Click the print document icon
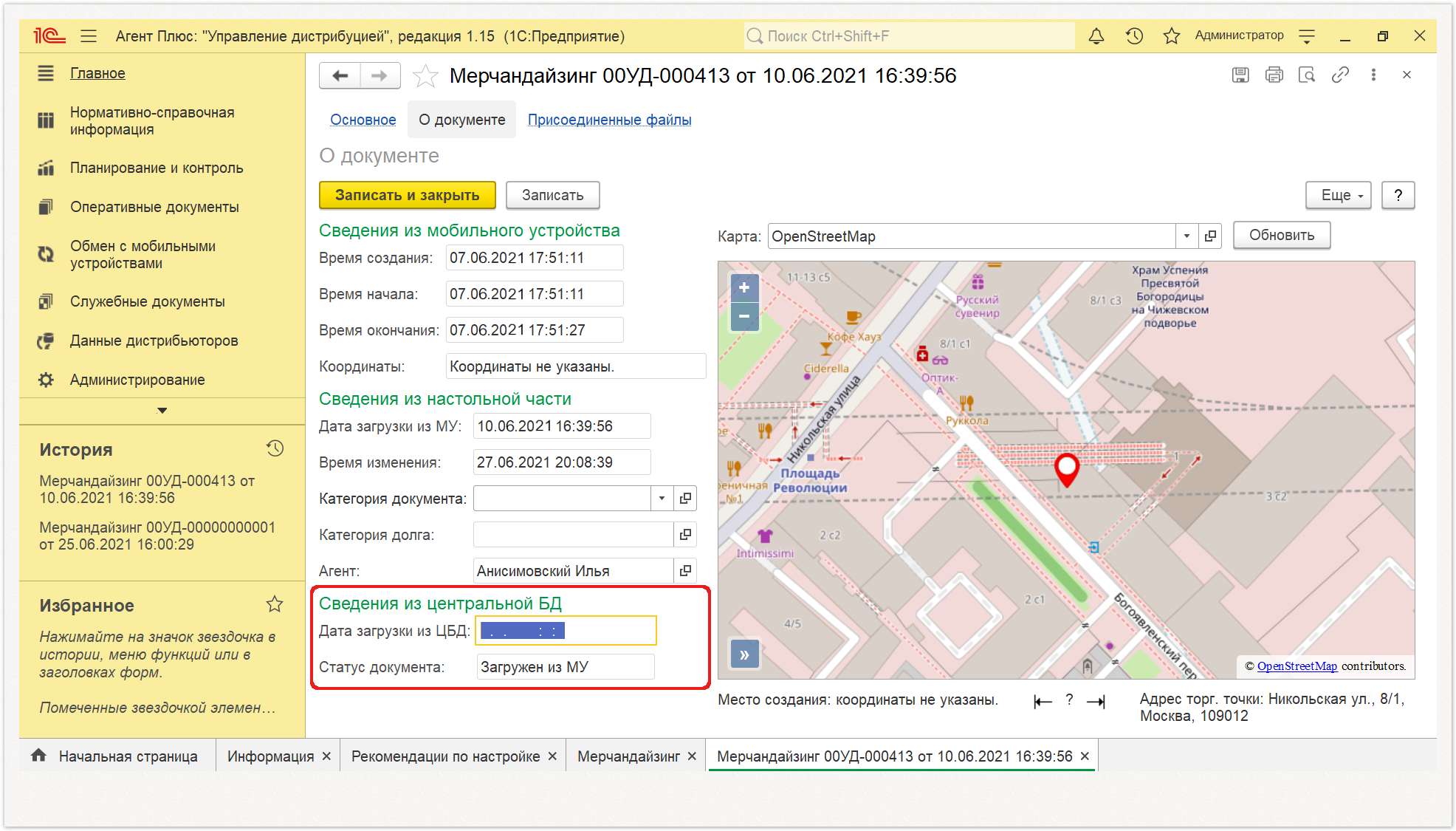 click(1274, 75)
